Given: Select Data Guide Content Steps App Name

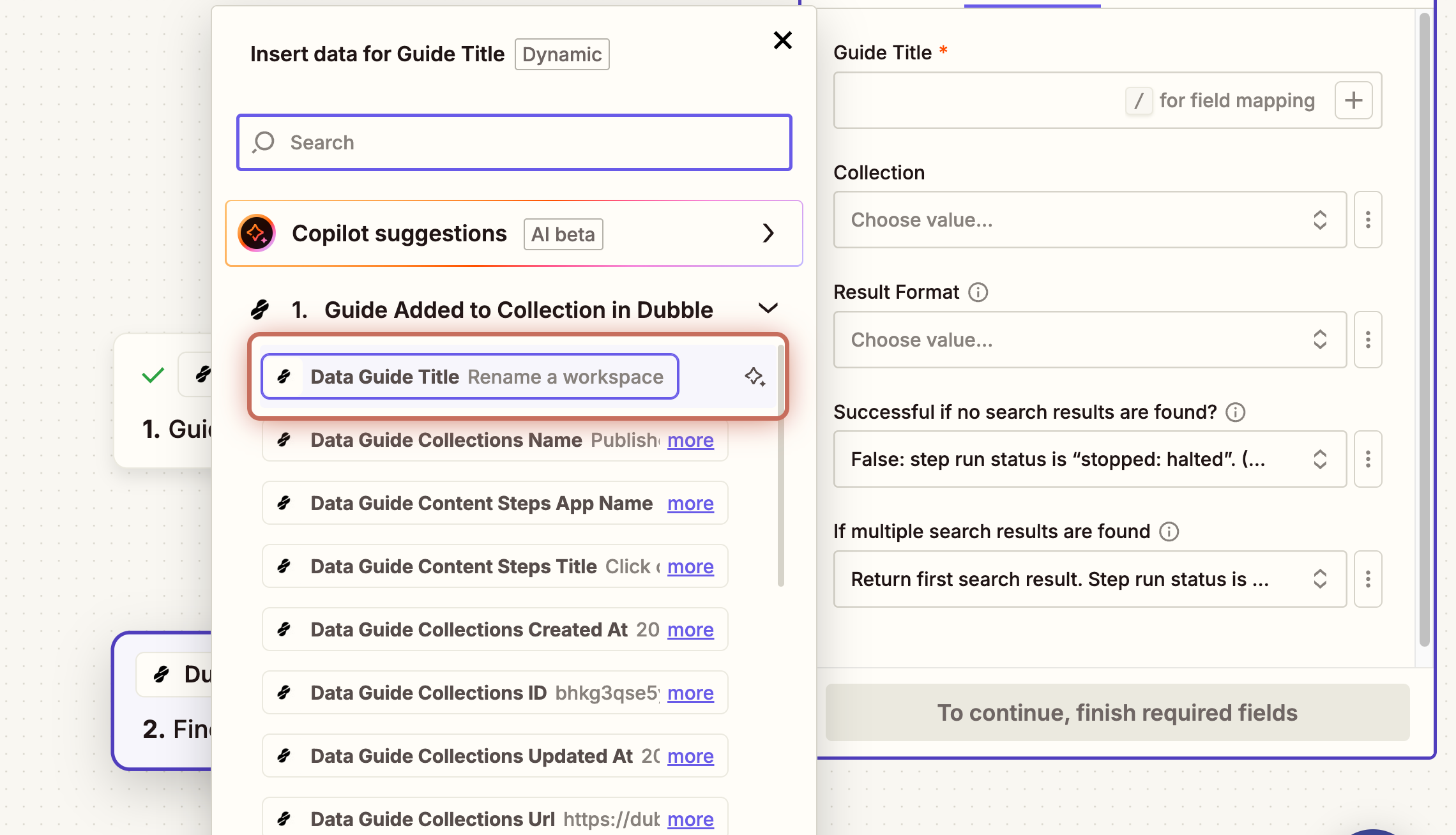Looking at the screenshot, I should pyautogui.click(x=495, y=503).
